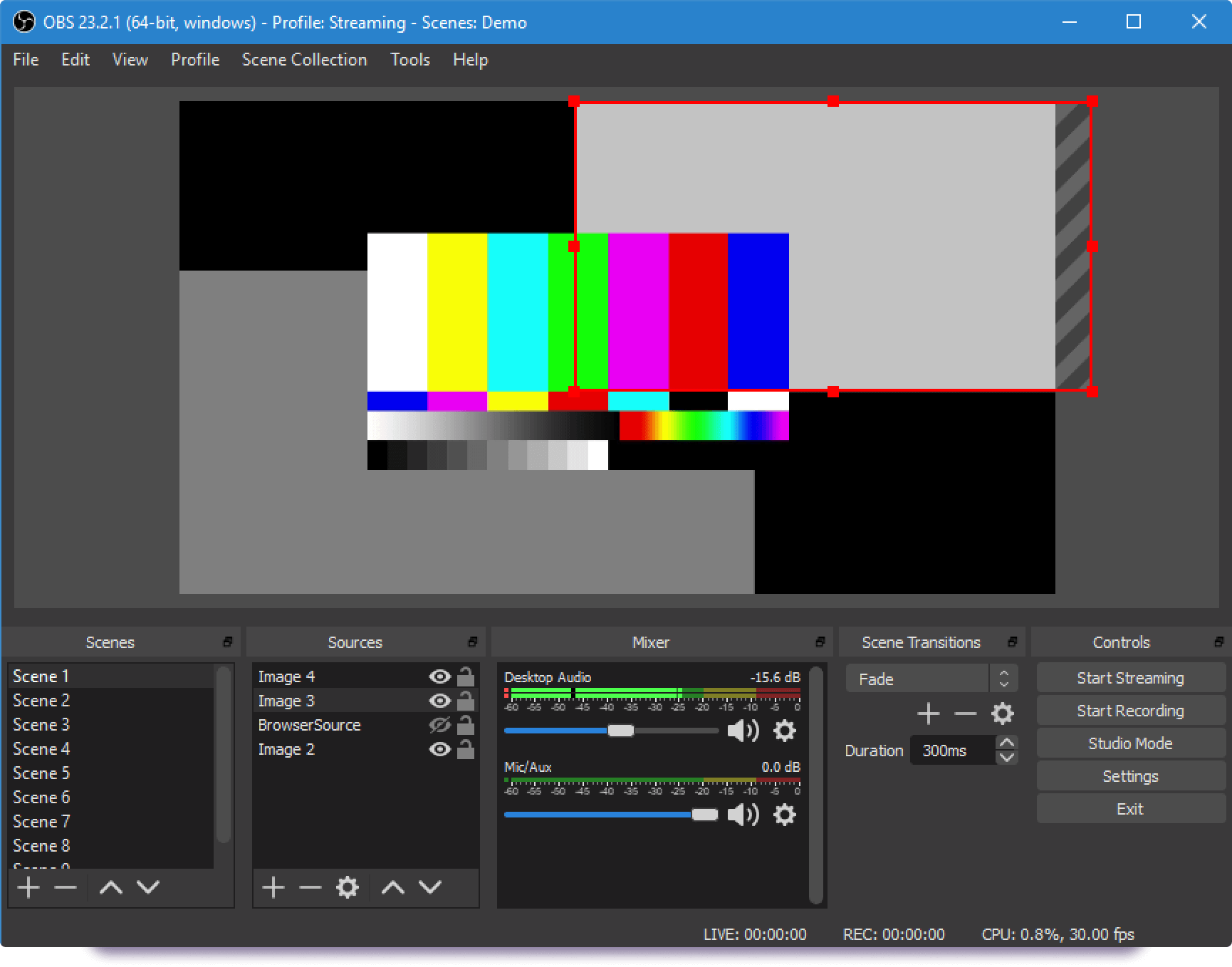Open the Scene Collection menu
1232x967 pixels.
click(x=304, y=60)
